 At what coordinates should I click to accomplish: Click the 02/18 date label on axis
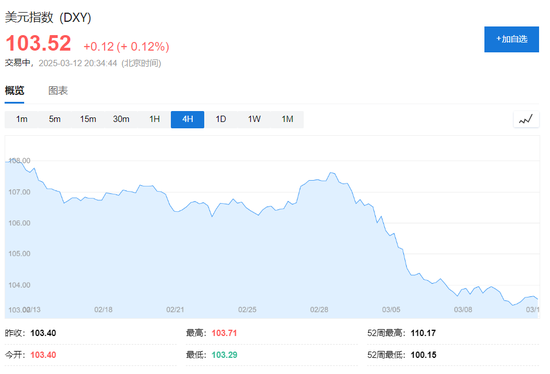[103, 309]
